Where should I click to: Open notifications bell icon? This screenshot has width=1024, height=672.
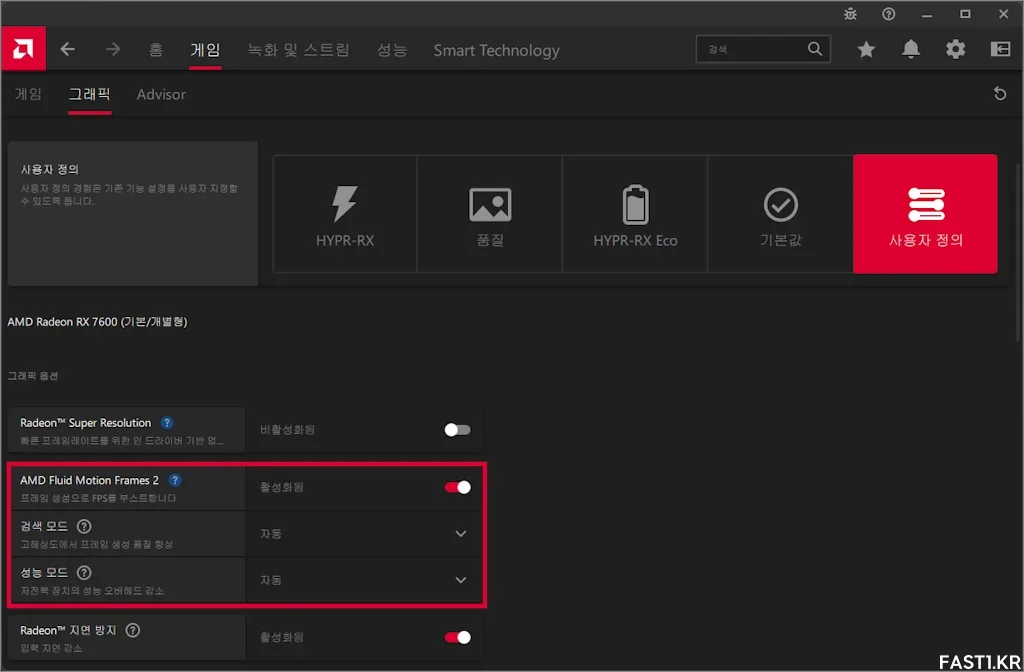point(910,49)
